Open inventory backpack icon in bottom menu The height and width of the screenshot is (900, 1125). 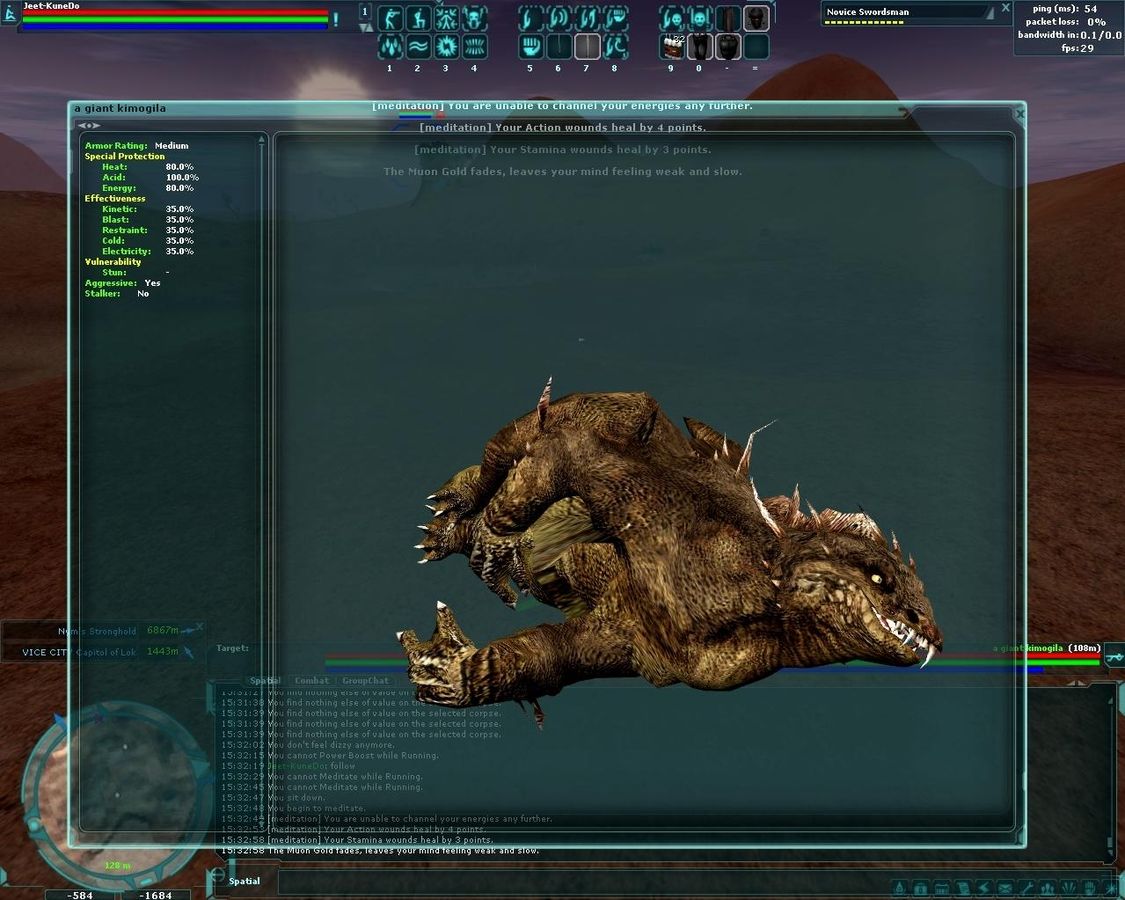coord(920,887)
